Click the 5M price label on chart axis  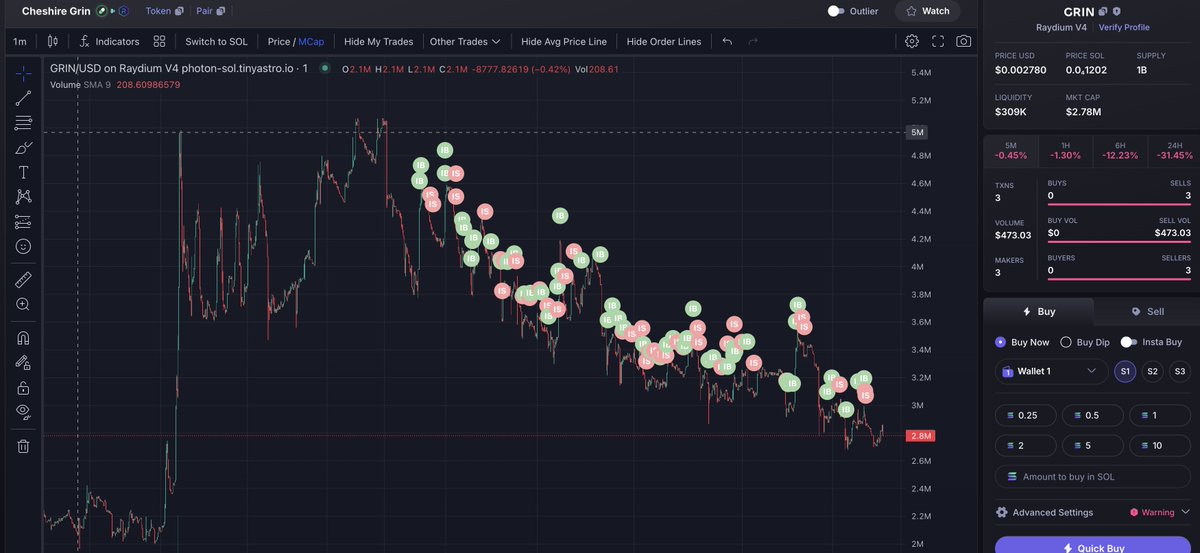[919, 132]
